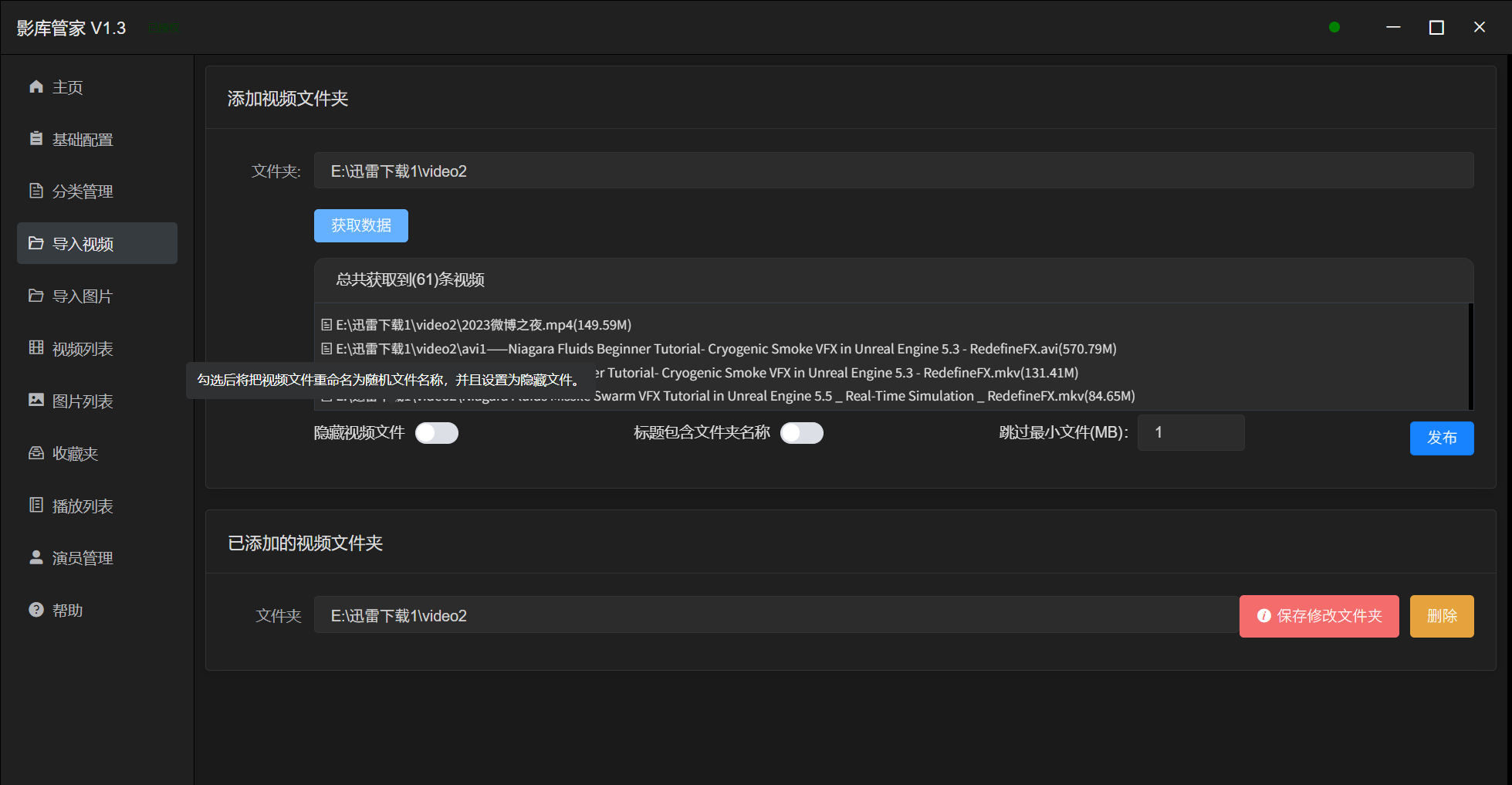This screenshot has width=1512, height=785.
Task: Click the document icon for 分类管理
Action: click(x=36, y=191)
